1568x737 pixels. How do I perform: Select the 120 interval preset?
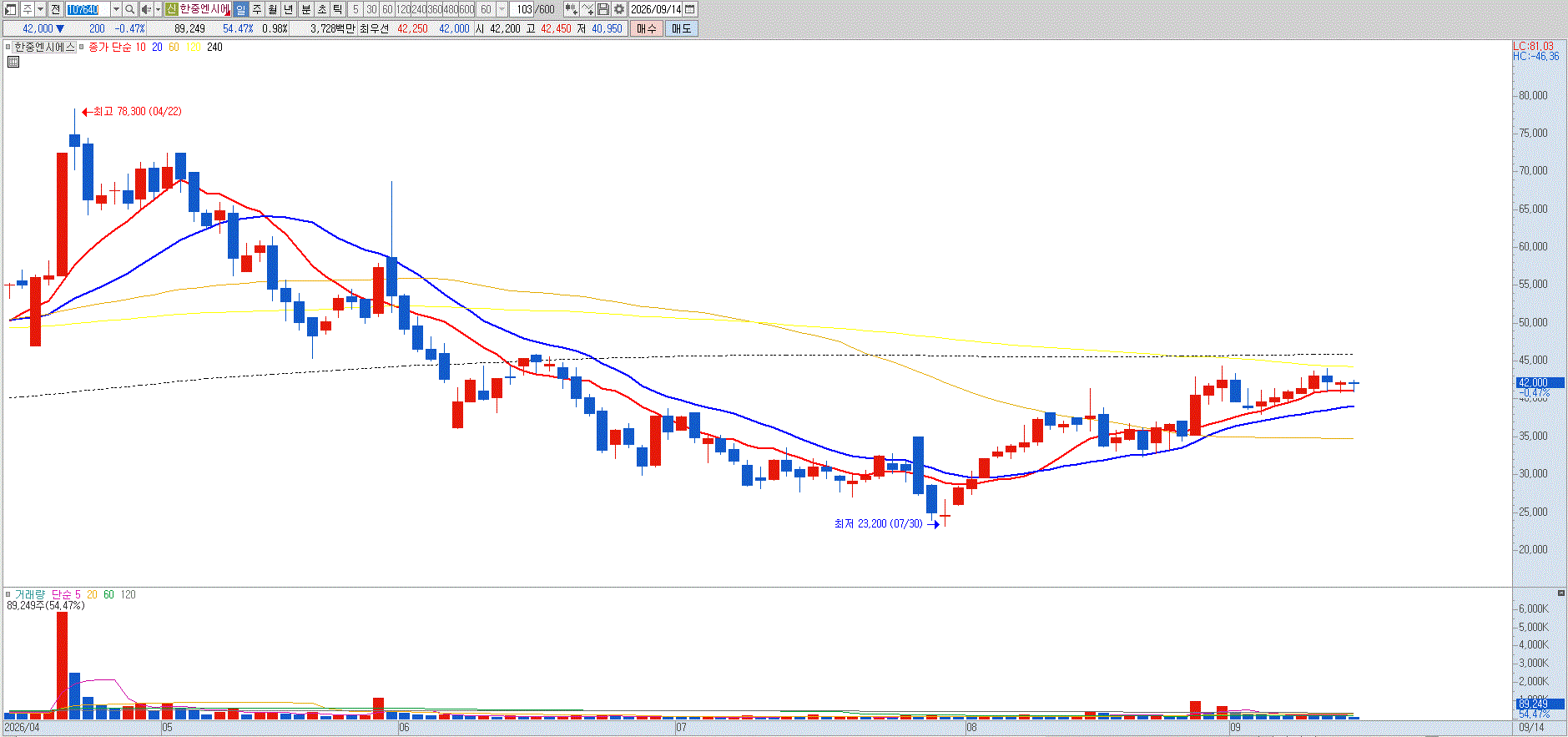[x=403, y=9]
